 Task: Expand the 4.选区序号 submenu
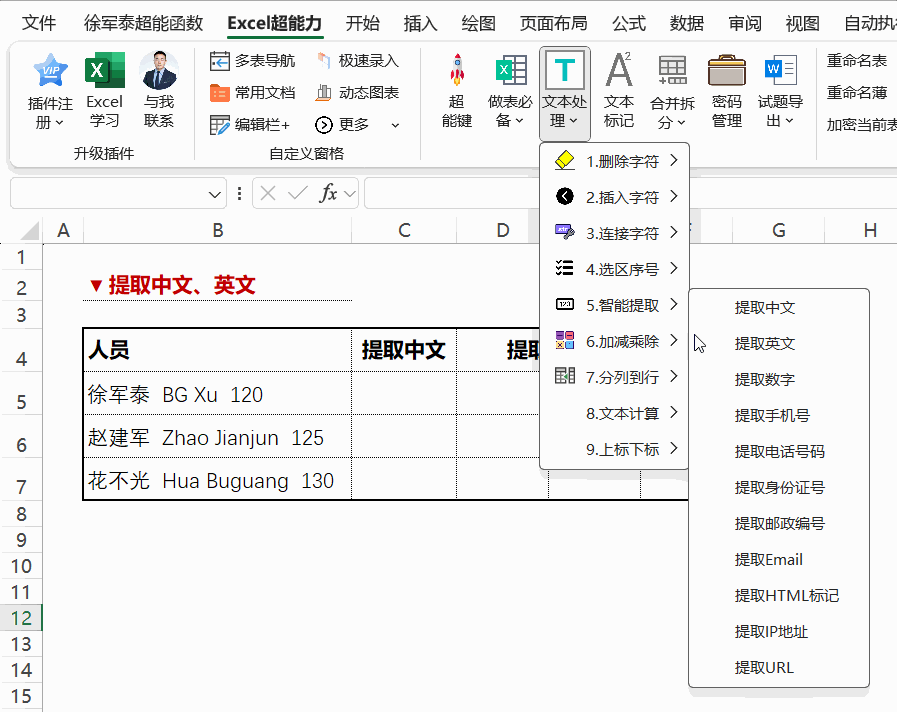674,268
